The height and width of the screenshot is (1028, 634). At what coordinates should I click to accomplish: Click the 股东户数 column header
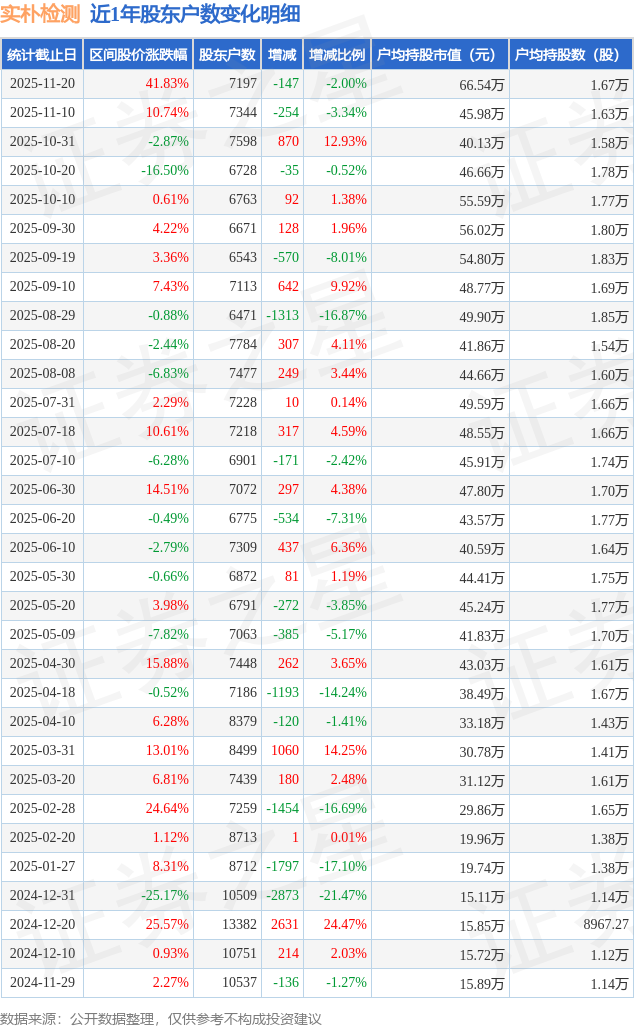point(227,55)
